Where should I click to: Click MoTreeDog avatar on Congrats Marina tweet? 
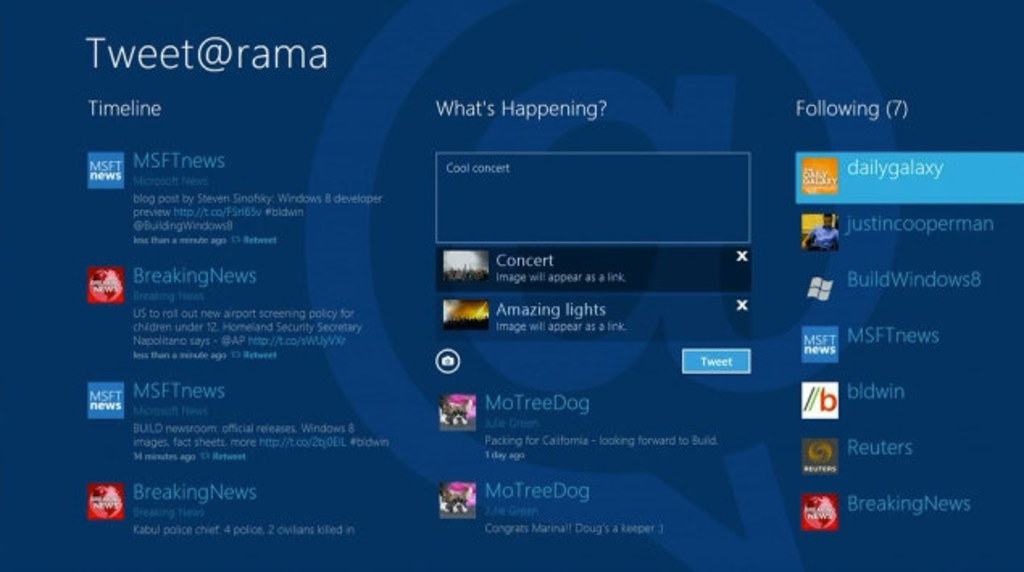pyautogui.click(x=457, y=500)
